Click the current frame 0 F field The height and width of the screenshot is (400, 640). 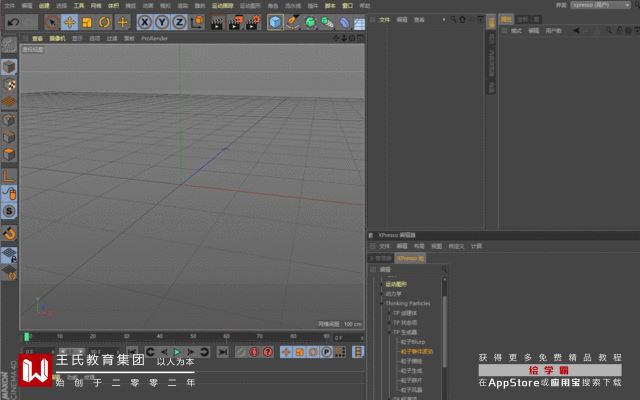coord(348,338)
